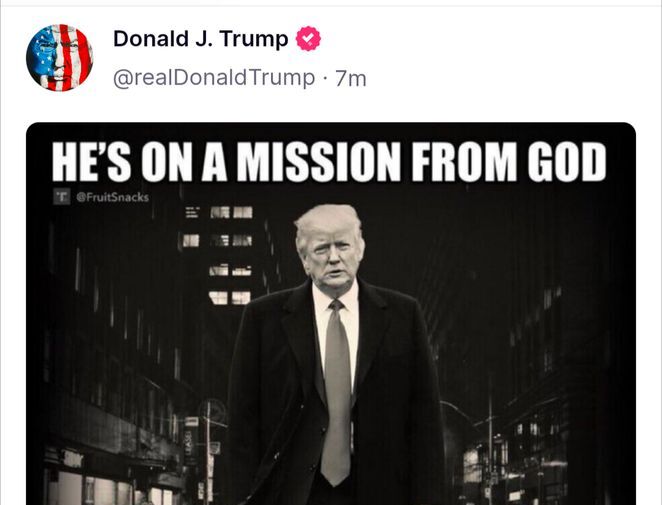The width and height of the screenshot is (662, 505).
Task: Click the street clock at lower left
Action: click(213, 412)
